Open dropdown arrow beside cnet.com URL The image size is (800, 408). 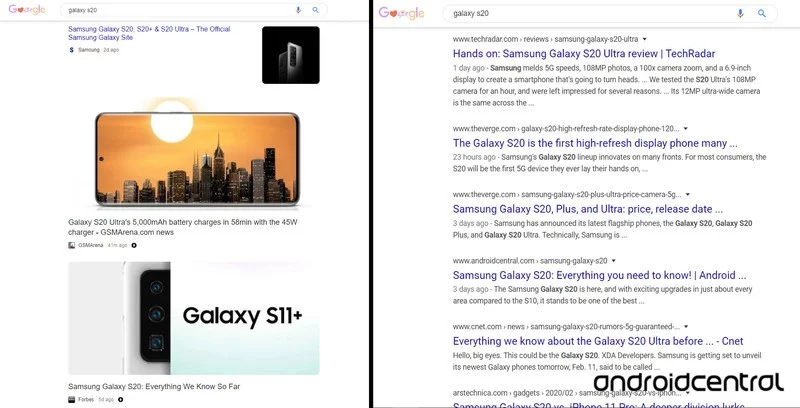(x=686, y=326)
